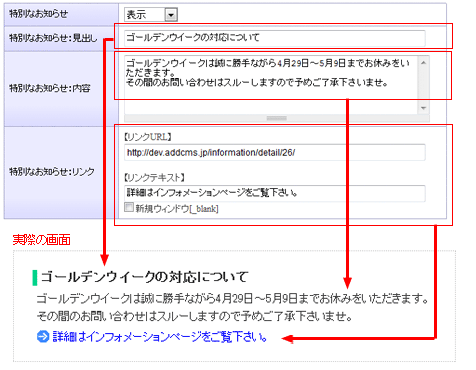
Task: Click the 特別なお知らせ label in the top row
Action: click(x=38, y=14)
